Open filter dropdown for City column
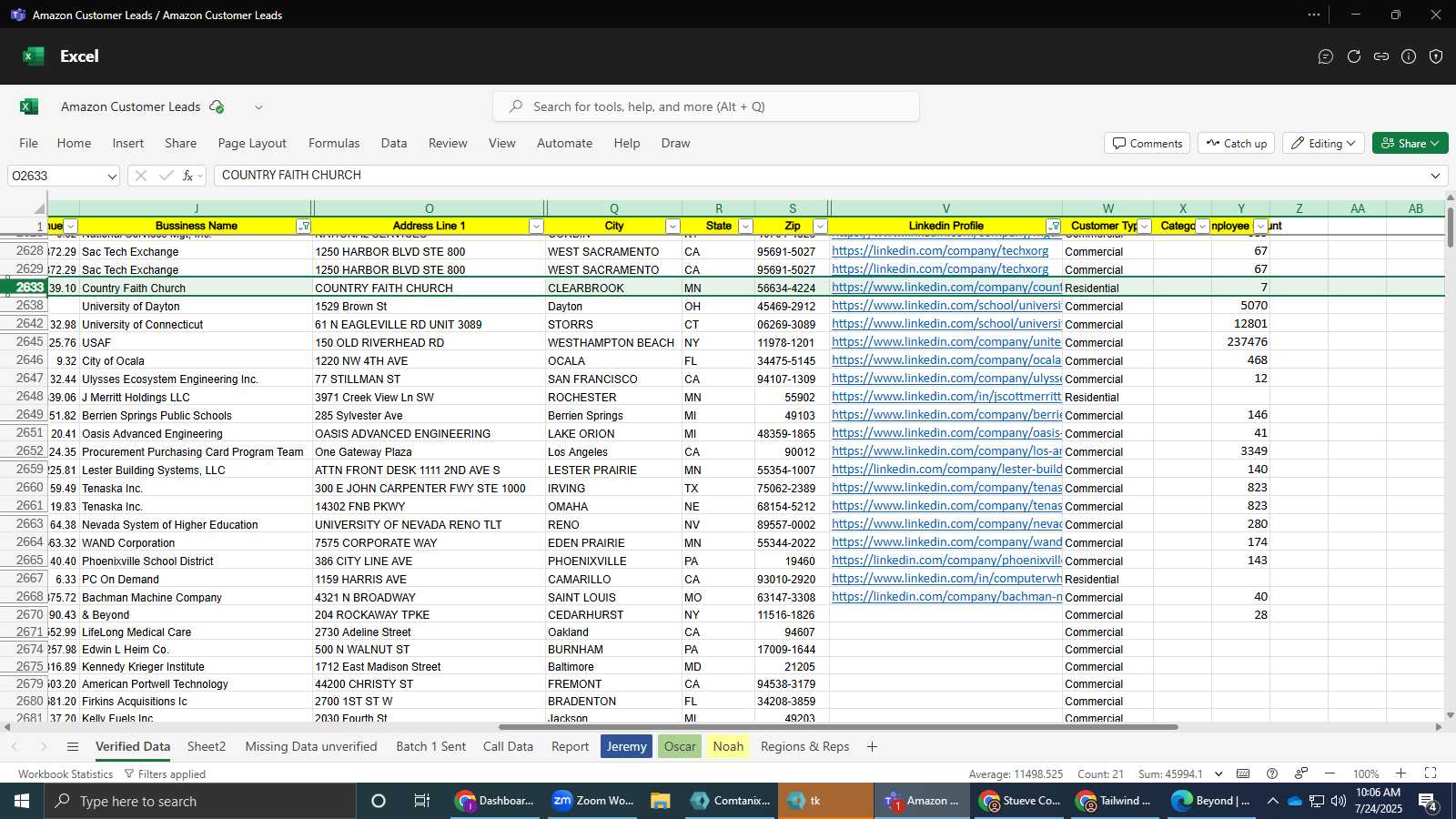Screen dimensions: 1456x819 tap(672, 227)
